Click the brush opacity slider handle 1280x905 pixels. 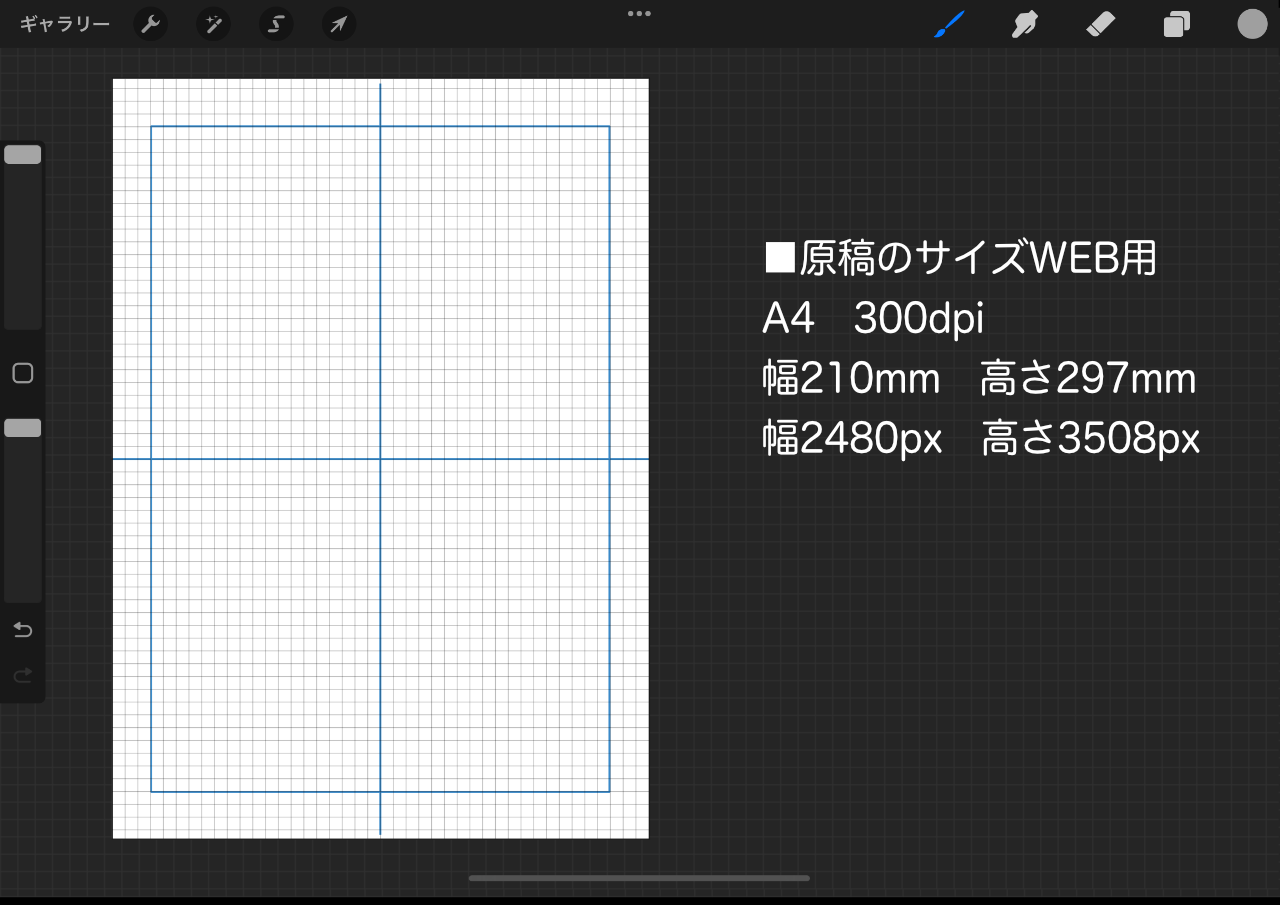(x=23, y=428)
